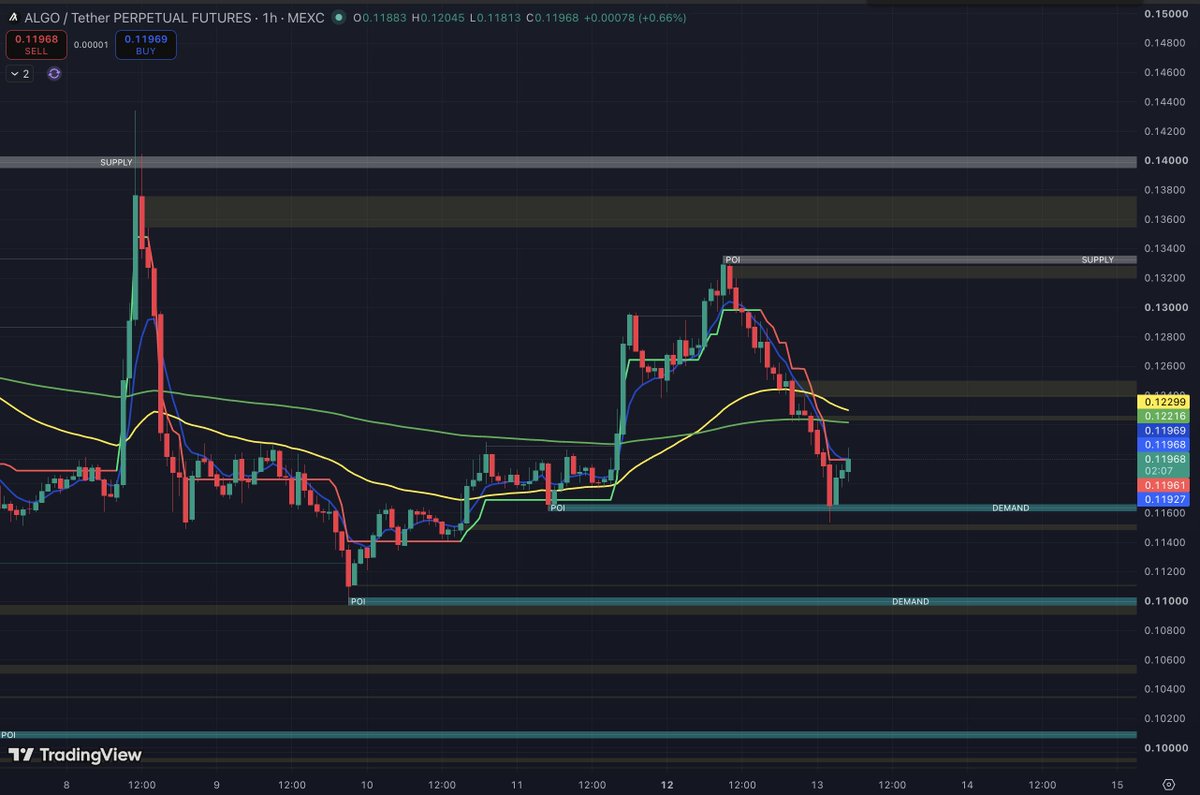The height and width of the screenshot is (795, 1200).
Task: Click the POI label on 0.11000 demand zone
Action: coord(358,602)
